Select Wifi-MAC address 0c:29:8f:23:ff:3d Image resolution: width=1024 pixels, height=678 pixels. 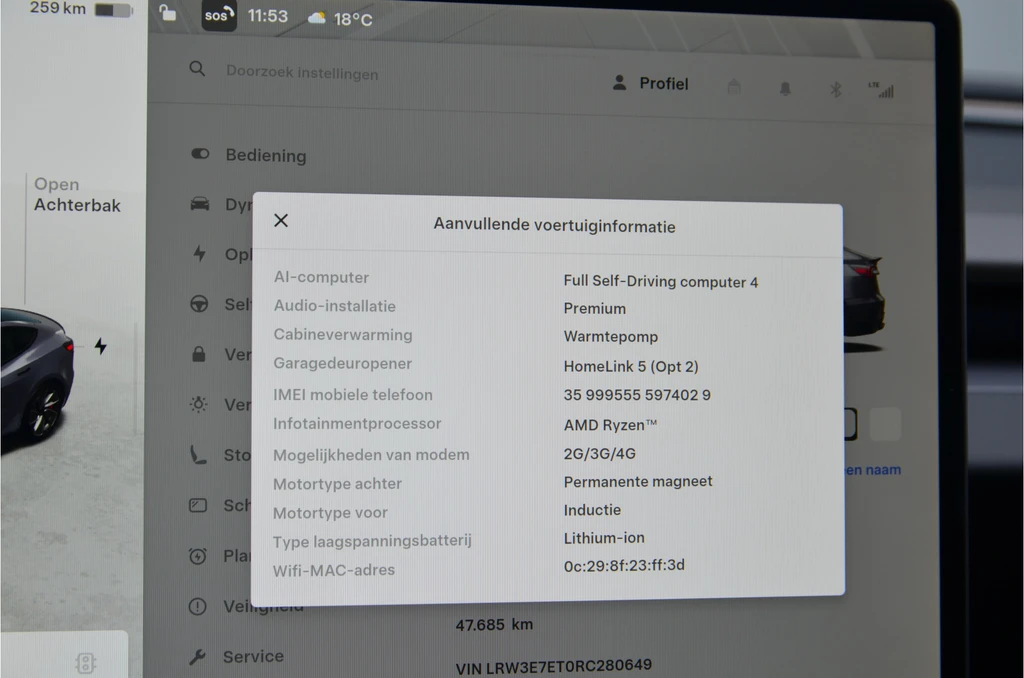(624, 566)
